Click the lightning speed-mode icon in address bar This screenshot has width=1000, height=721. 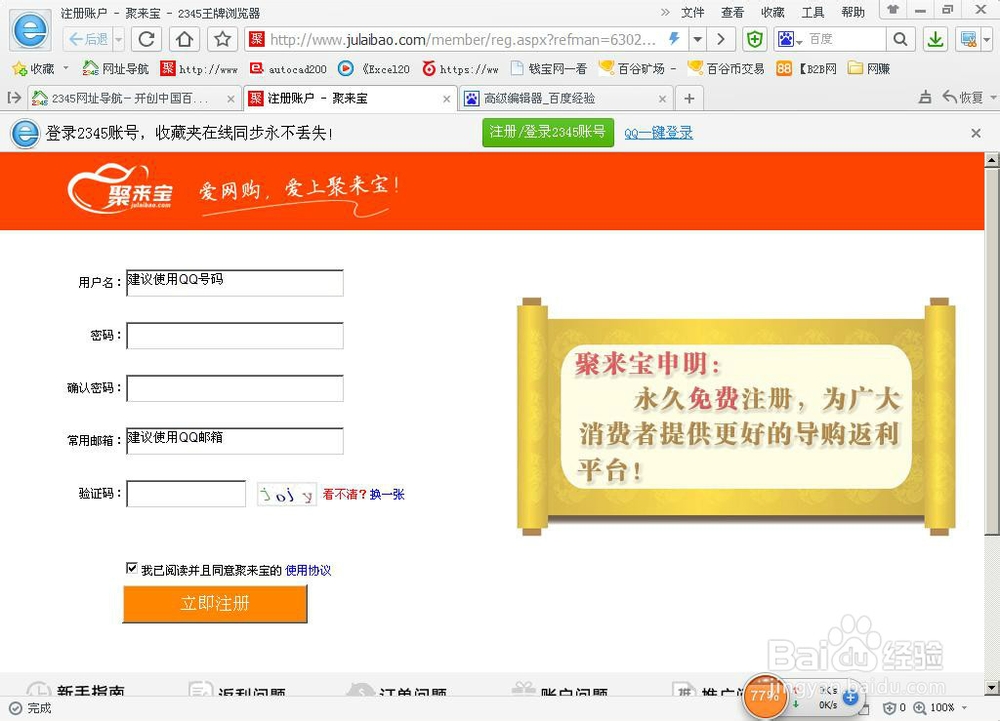pyautogui.click(x=673, y=39)
